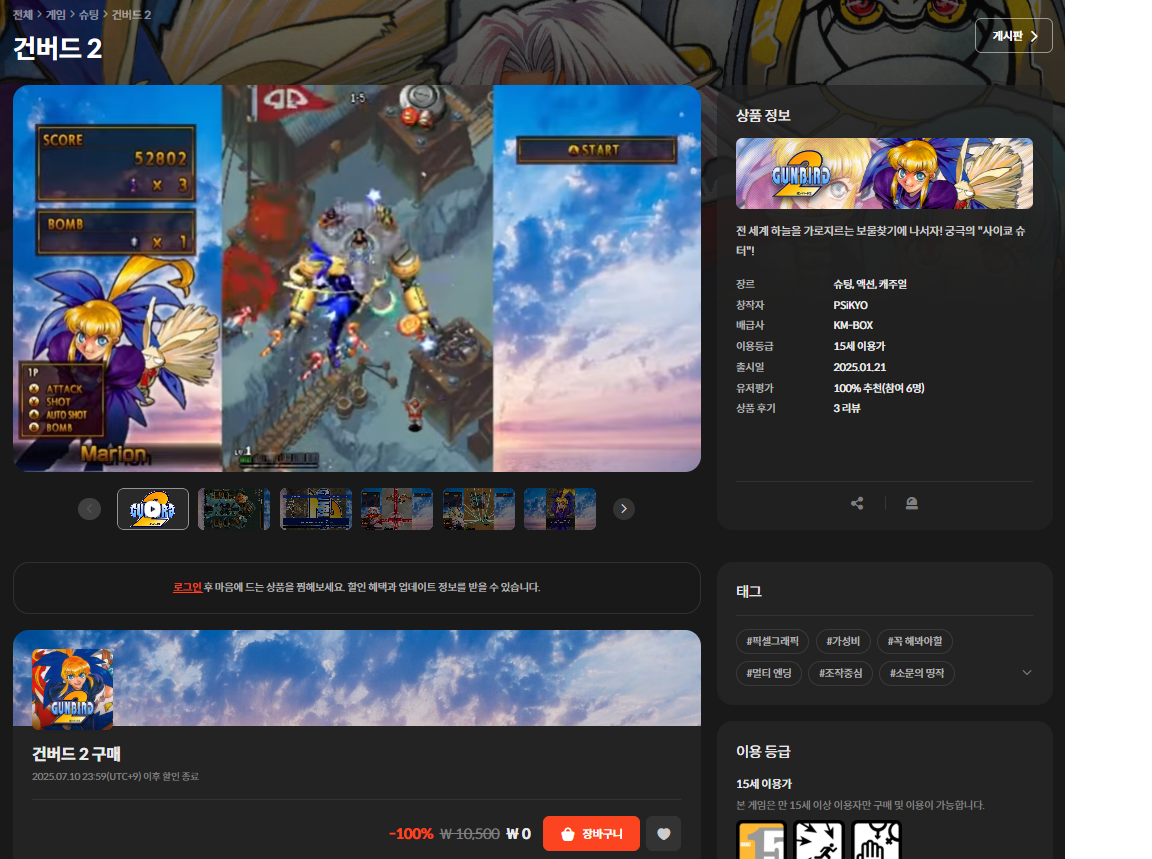
Task: Click the Gunbird 2 banner image
Action: [885, 173]
